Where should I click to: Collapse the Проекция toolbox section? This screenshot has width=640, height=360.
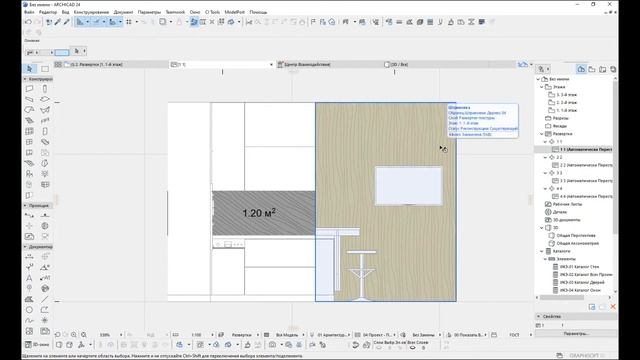point(25,206)
